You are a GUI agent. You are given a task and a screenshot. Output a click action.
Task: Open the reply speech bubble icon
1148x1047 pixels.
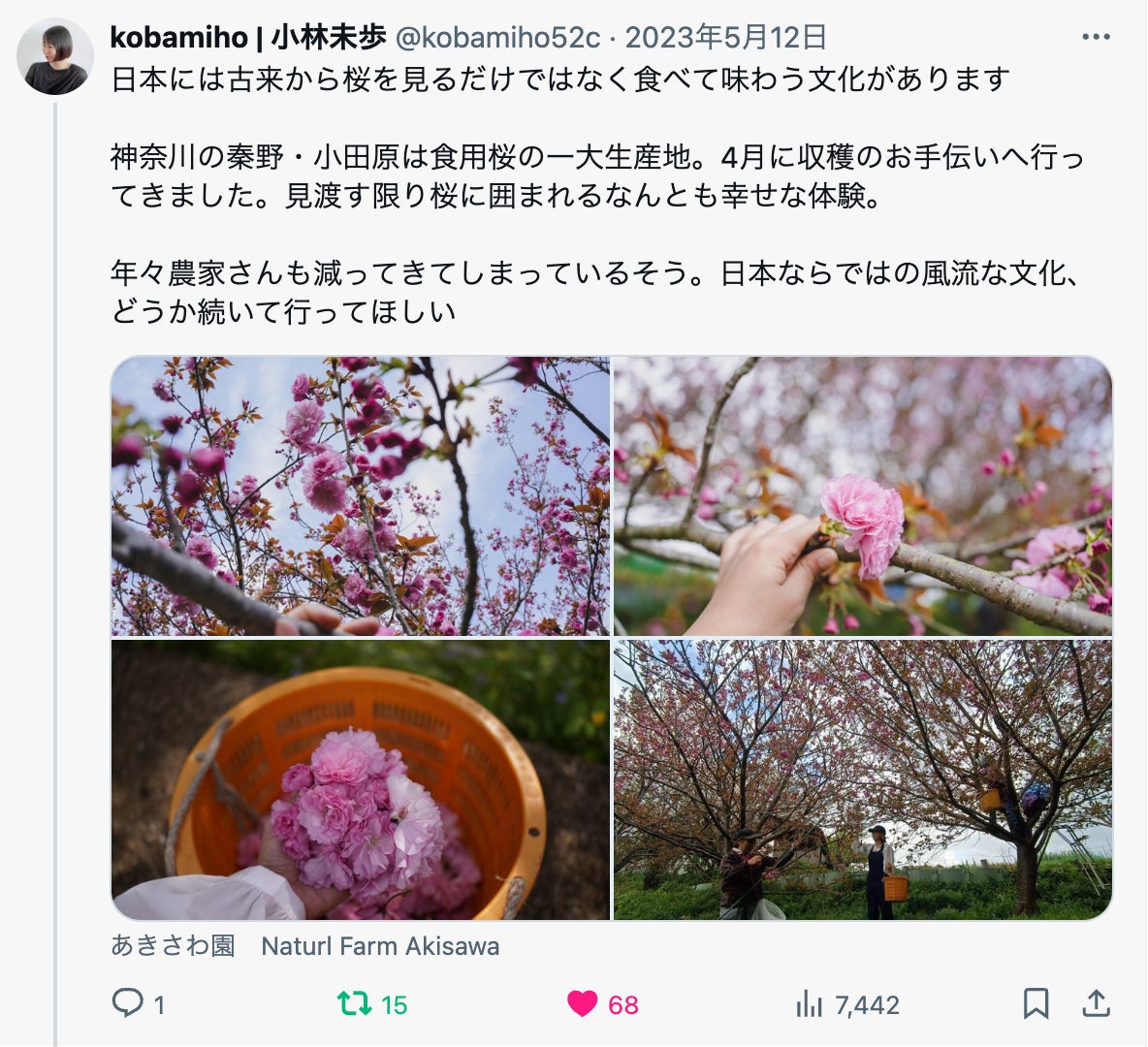tap(127, 1002)
